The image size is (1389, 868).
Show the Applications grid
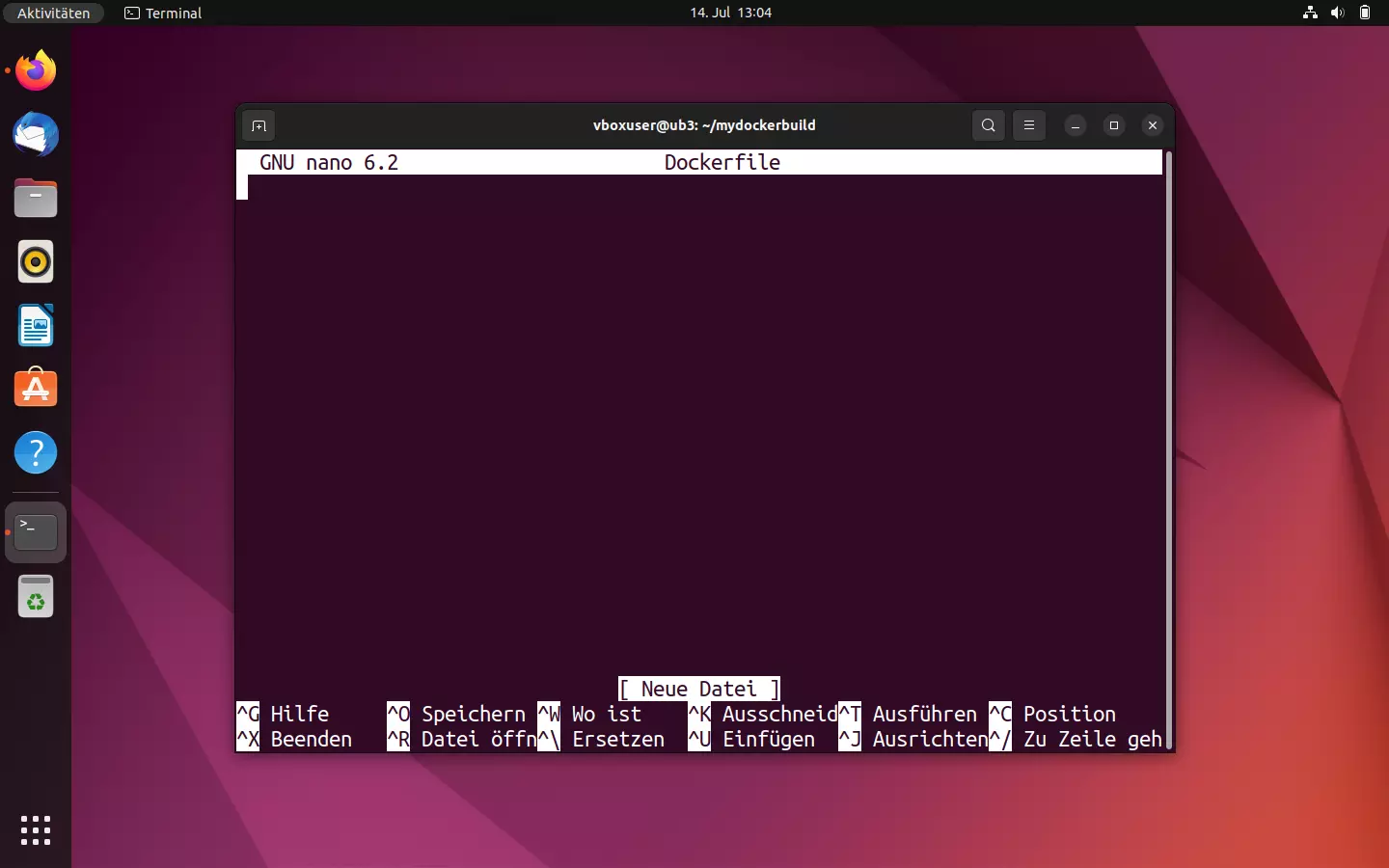pyautogui.click(x=35, y=830)
